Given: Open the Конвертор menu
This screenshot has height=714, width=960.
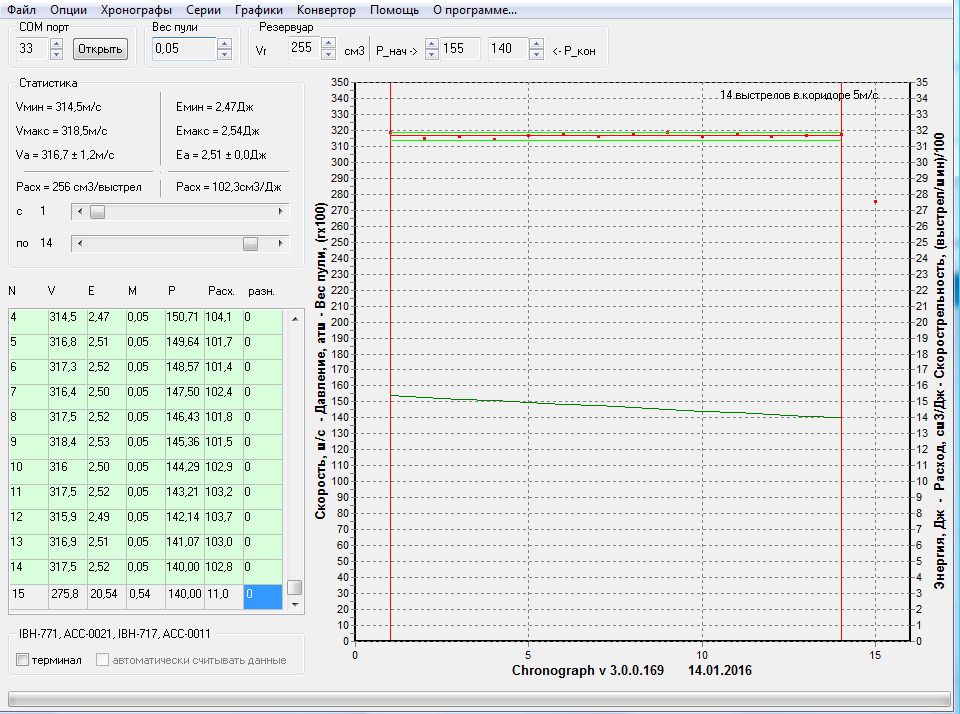Looking at the screenshot, I should pos(326,10).
